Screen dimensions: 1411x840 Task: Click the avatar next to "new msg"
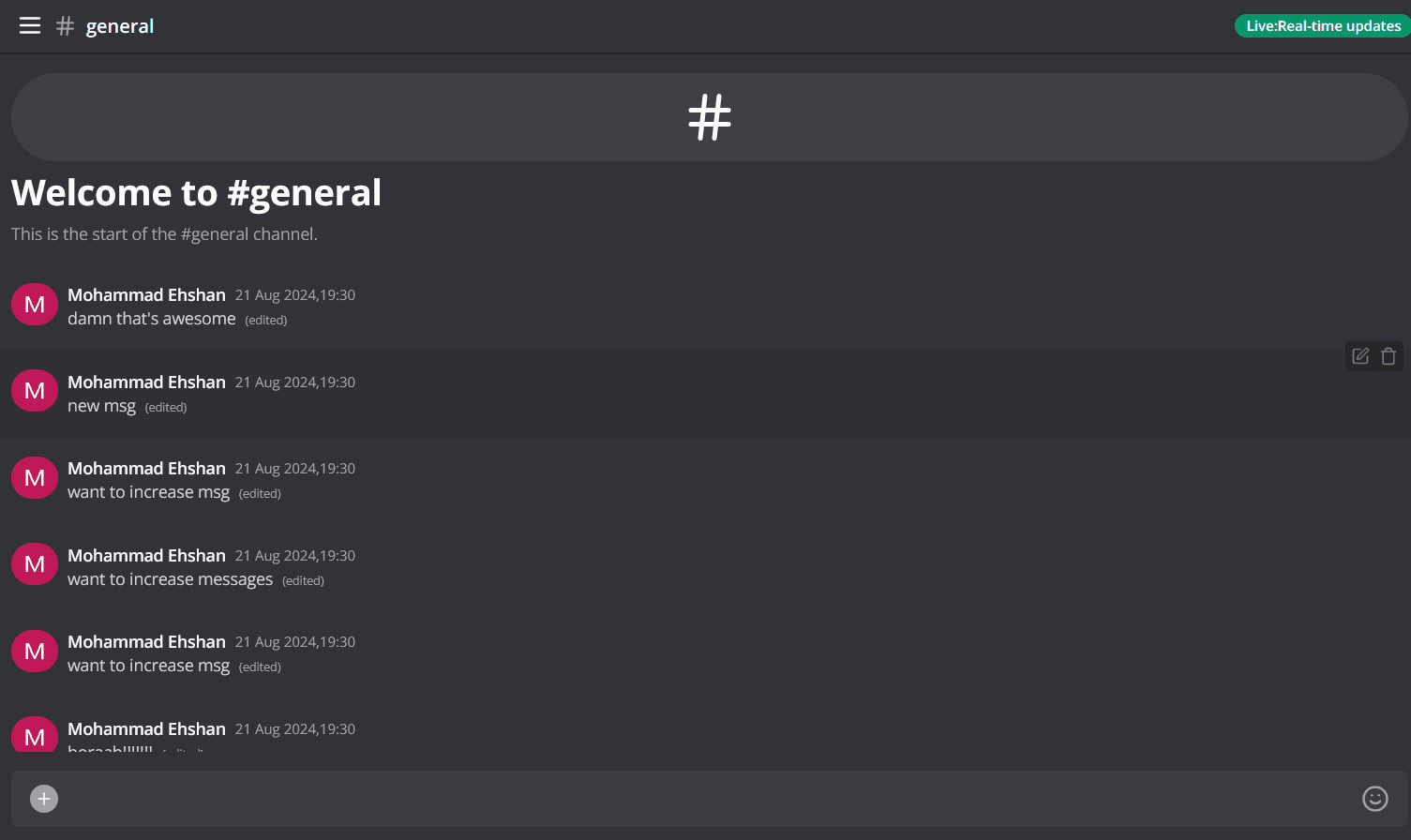35,391
